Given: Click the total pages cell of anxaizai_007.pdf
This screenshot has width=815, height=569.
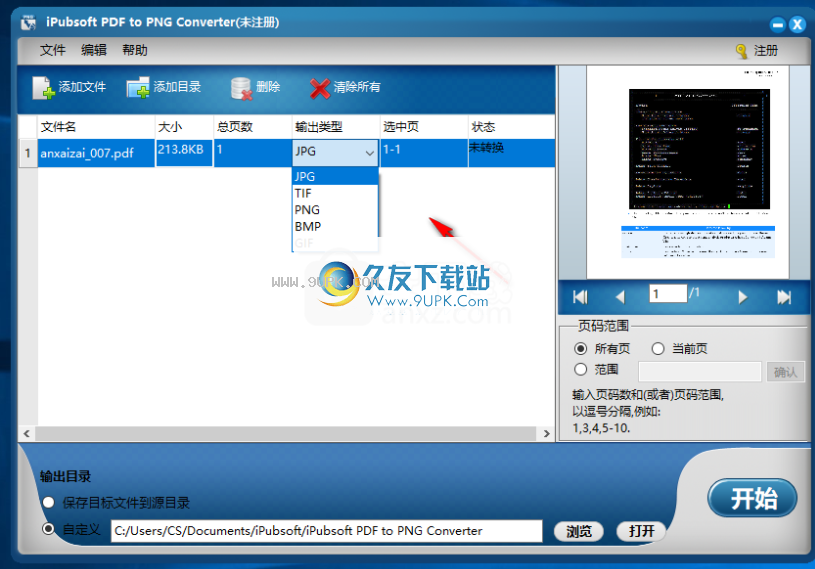Looking at the screenshot, I should 253,153.
